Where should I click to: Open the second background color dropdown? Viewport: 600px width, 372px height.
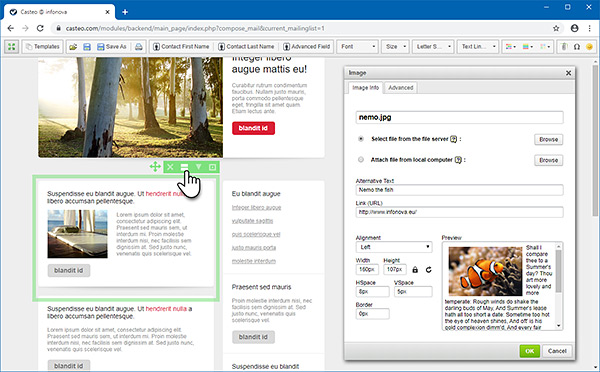(x=528, y=47)
